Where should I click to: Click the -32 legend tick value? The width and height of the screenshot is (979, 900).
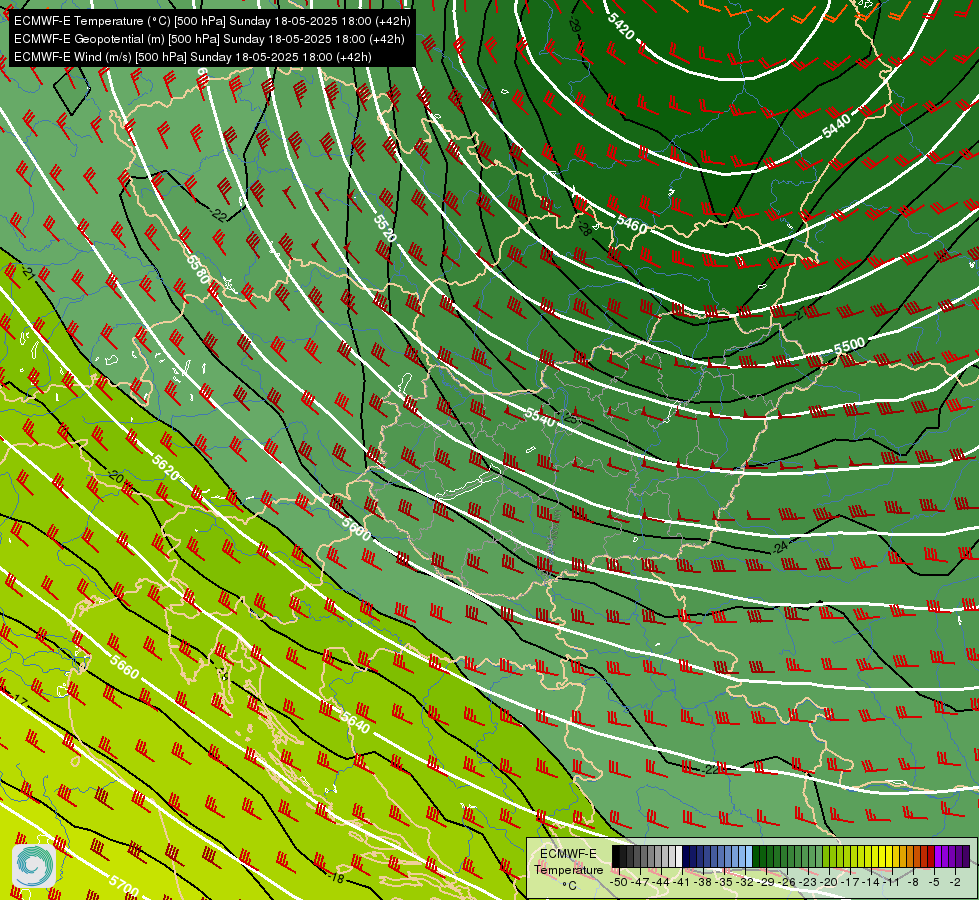coord(745,882)
